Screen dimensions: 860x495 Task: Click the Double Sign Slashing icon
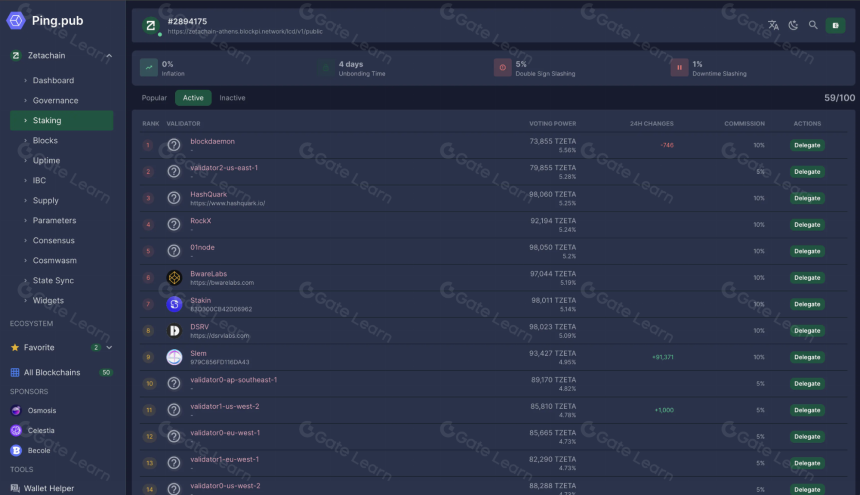click(502, 67)
